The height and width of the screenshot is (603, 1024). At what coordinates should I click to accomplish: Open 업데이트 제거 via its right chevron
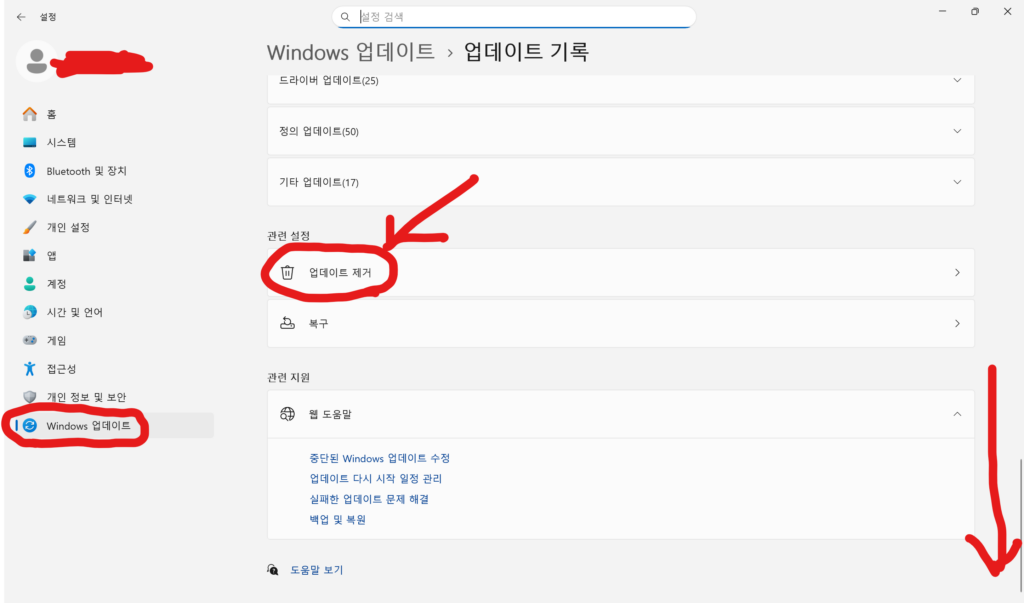point(957,272)
